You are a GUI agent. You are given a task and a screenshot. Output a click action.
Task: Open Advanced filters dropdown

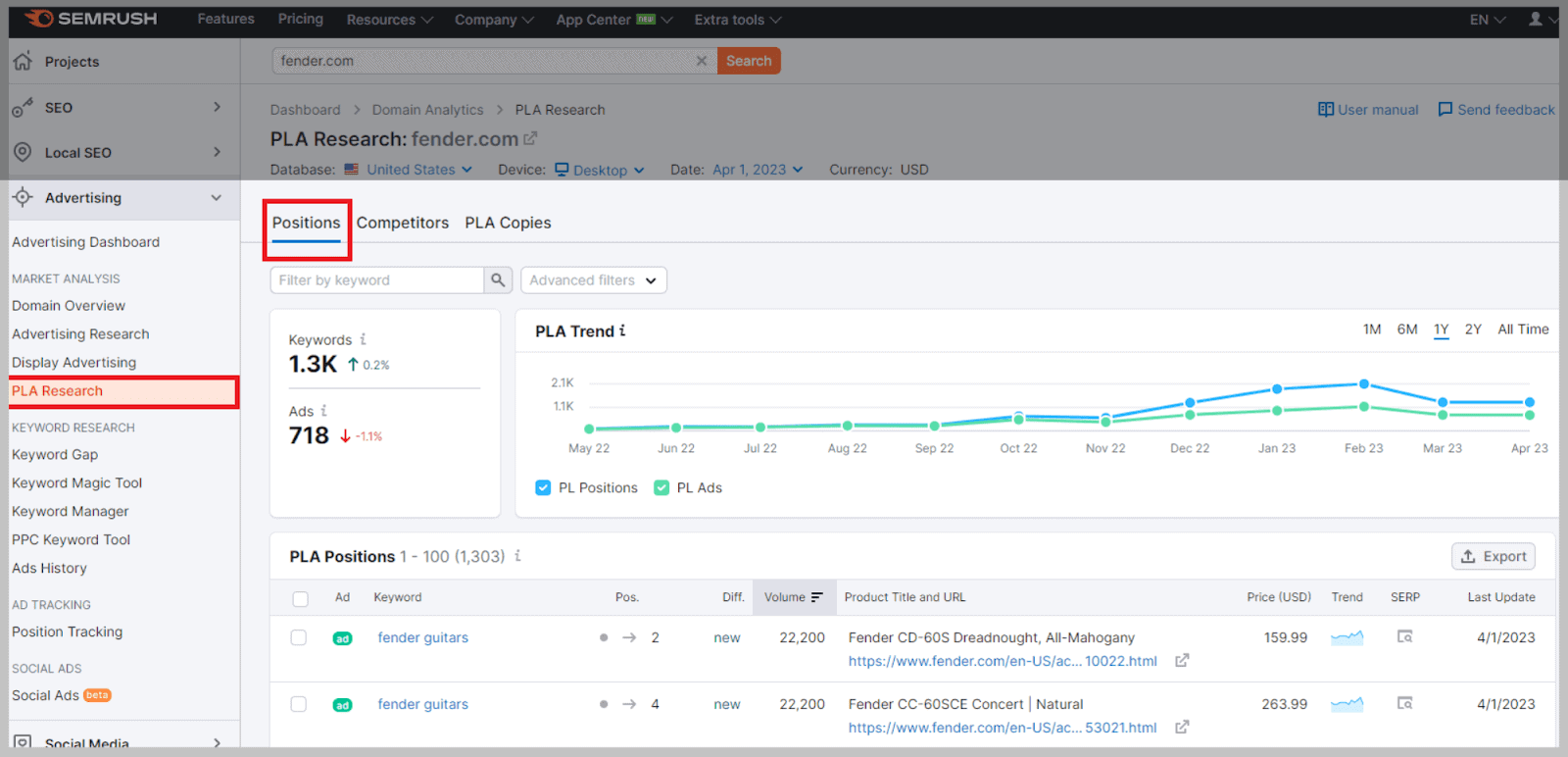tap(594, 280)
